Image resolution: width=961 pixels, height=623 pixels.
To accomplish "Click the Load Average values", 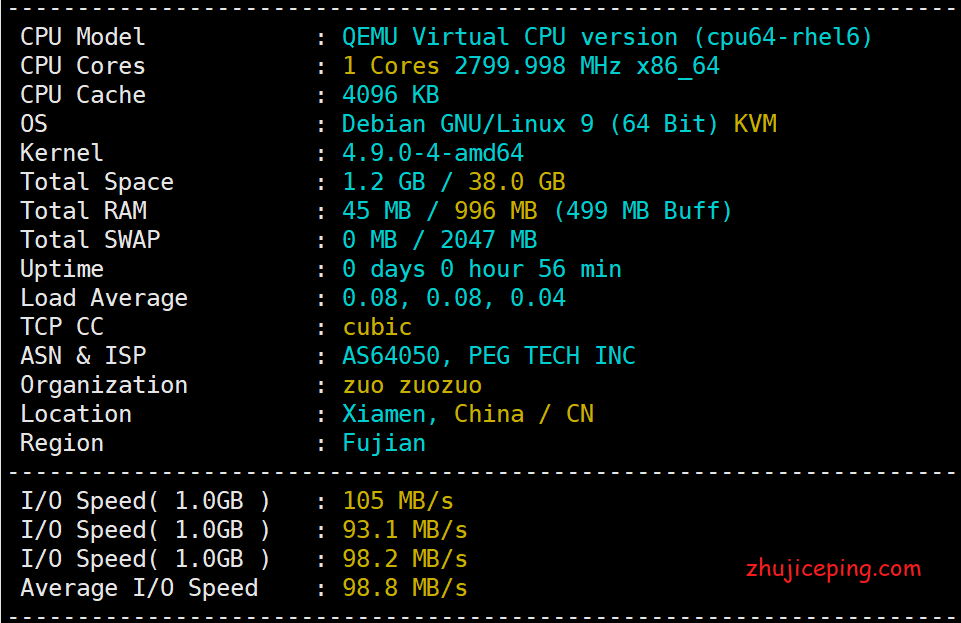I will [453, 298].
